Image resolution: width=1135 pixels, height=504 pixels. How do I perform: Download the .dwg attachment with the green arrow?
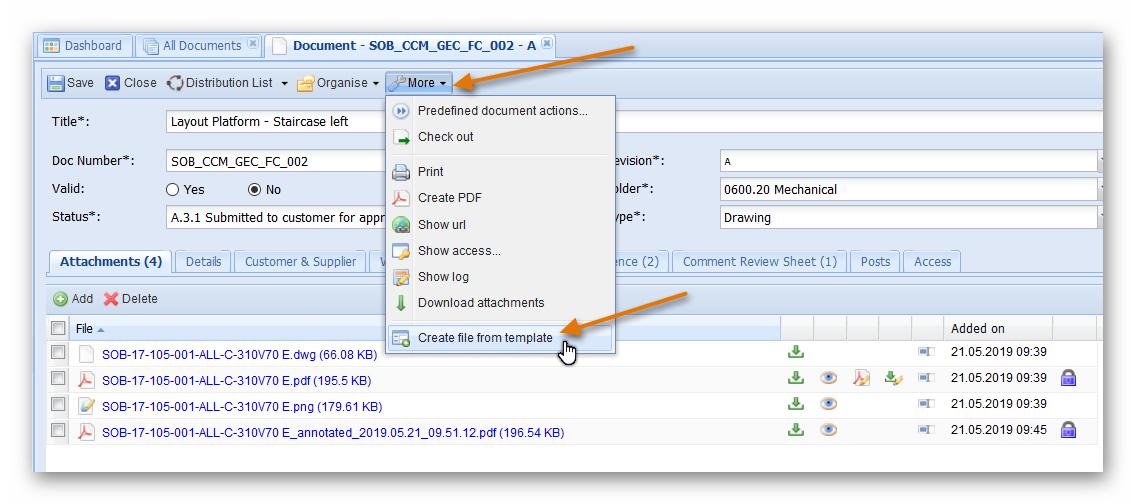click(x=796, y=353)
